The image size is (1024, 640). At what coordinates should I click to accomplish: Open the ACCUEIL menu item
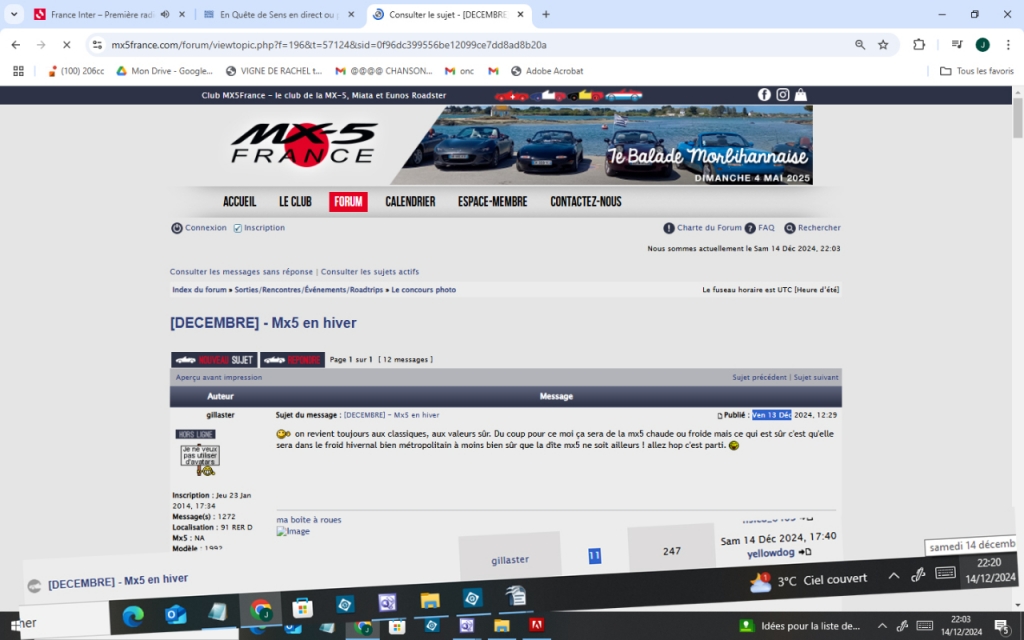tap(240, 202)
